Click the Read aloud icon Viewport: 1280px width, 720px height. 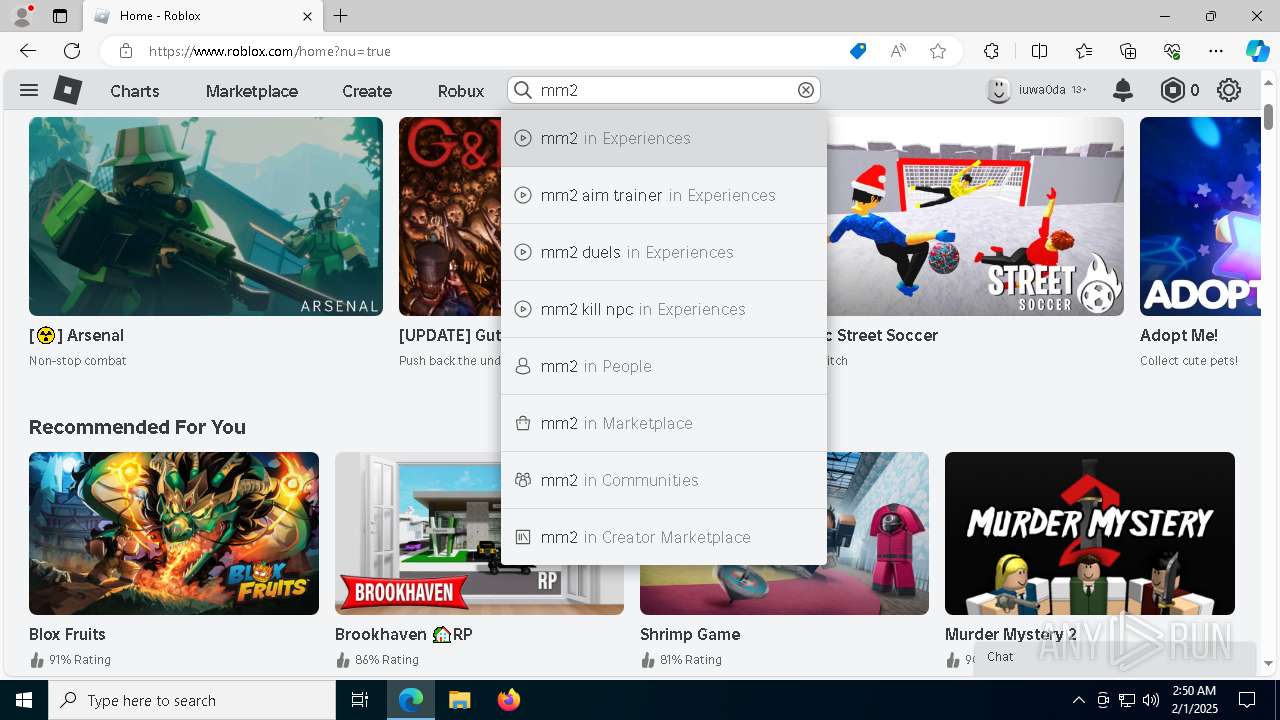click(x=898, y=51)
